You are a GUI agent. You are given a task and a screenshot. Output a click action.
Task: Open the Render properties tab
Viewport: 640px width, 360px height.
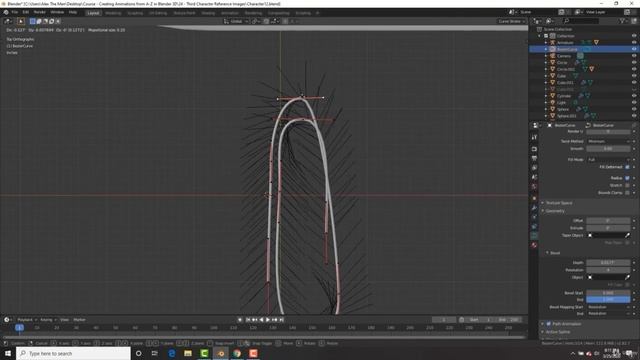point(534,149)
